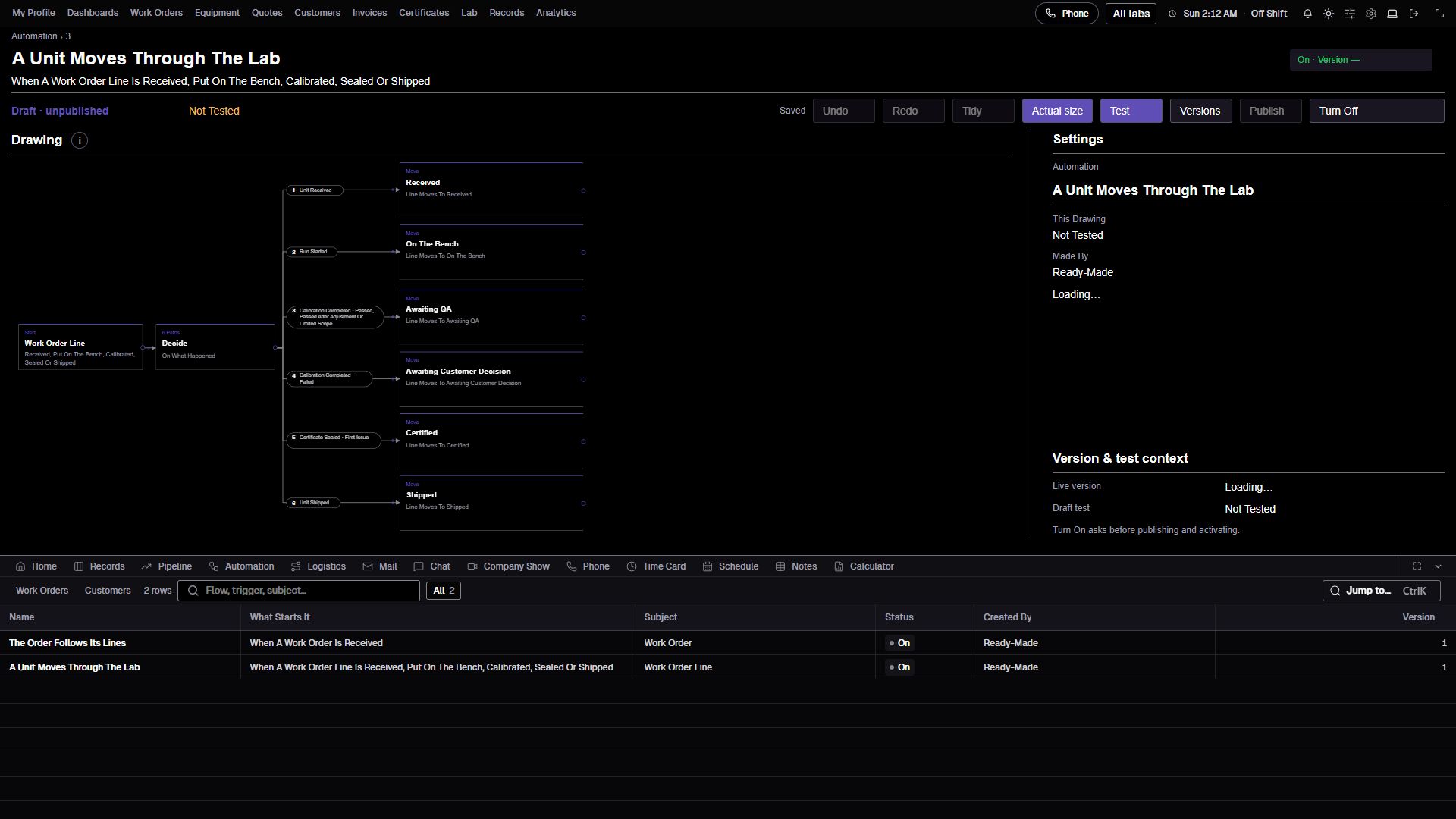1456x819 pixels.
Task: Open the Jump to… command box
Action: point(1381,591)
